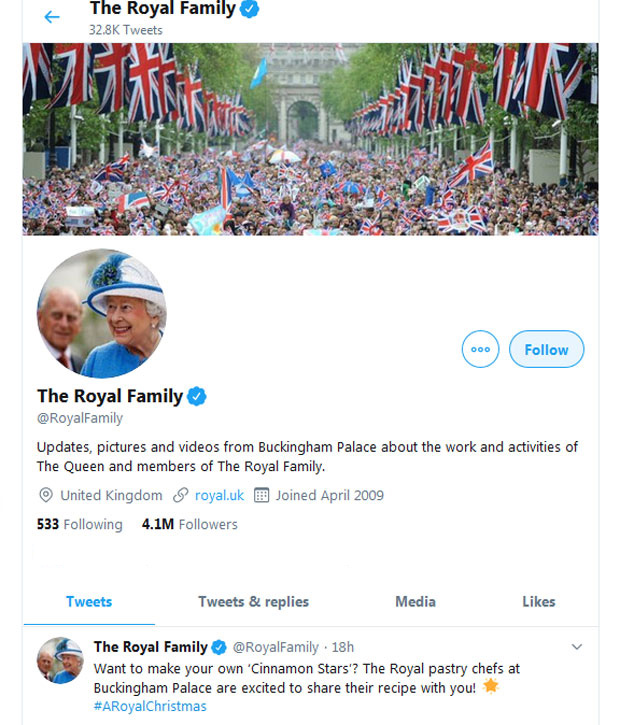Open the Tweets & replies tab
620x725 pixels.
[x=253, y=601]
